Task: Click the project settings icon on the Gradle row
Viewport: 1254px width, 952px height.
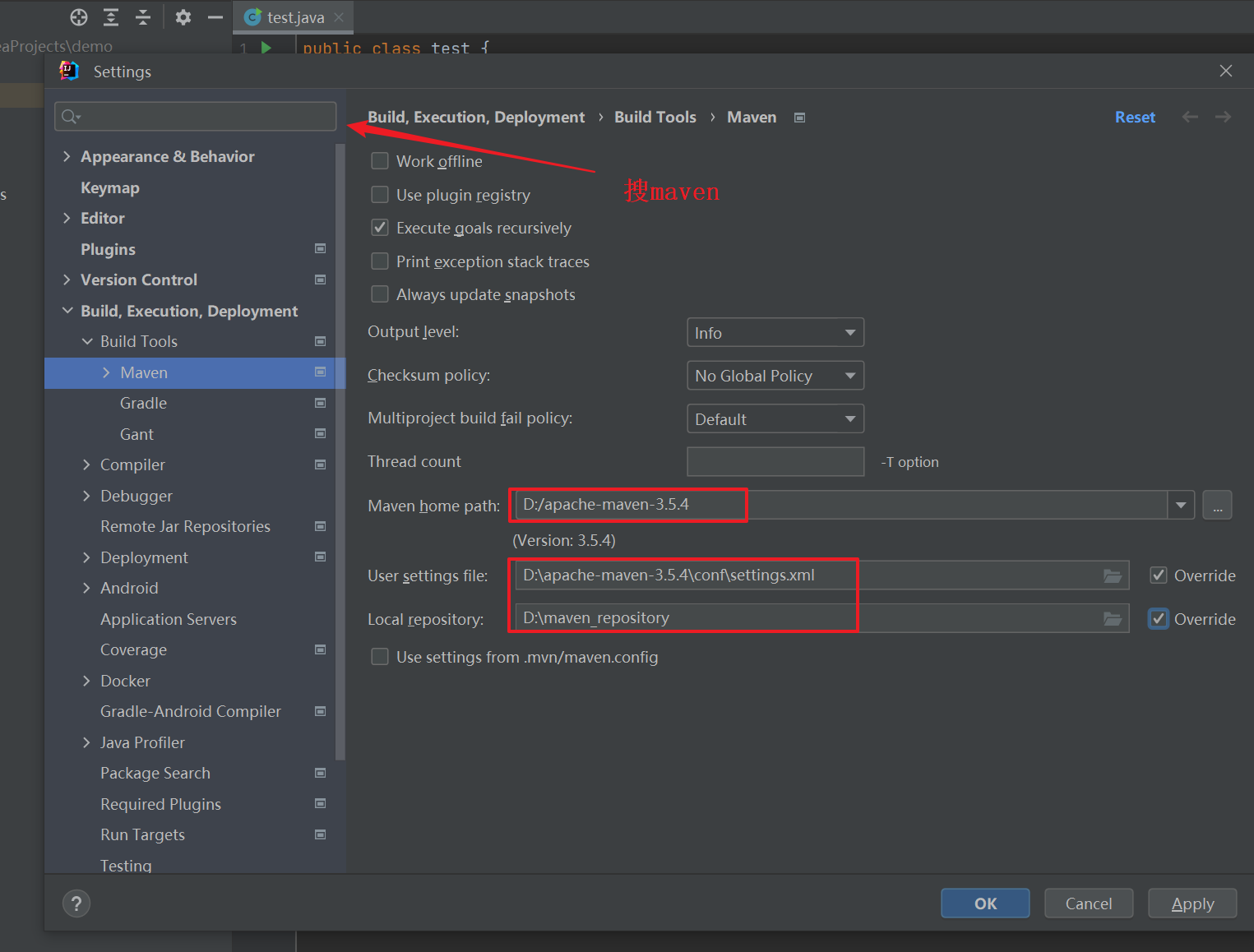Action: tap(321, 403)
